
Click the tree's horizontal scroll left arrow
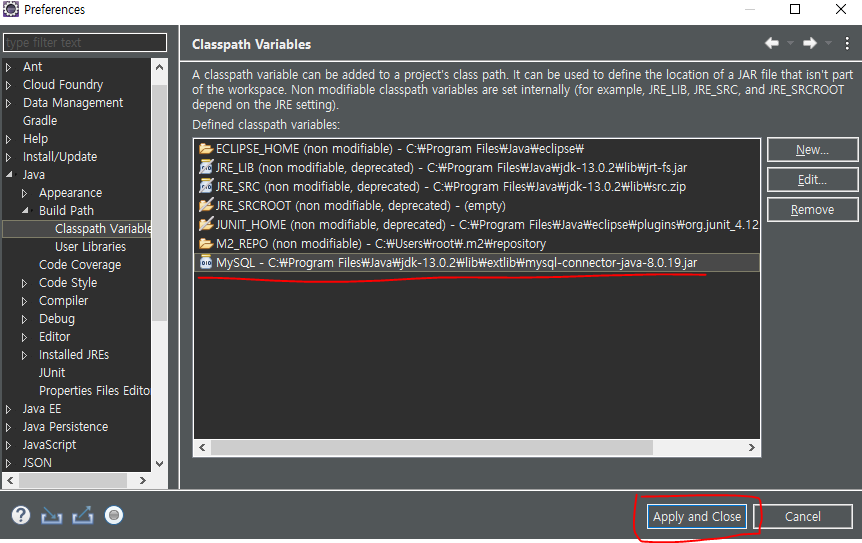click(x=10, y=480)
